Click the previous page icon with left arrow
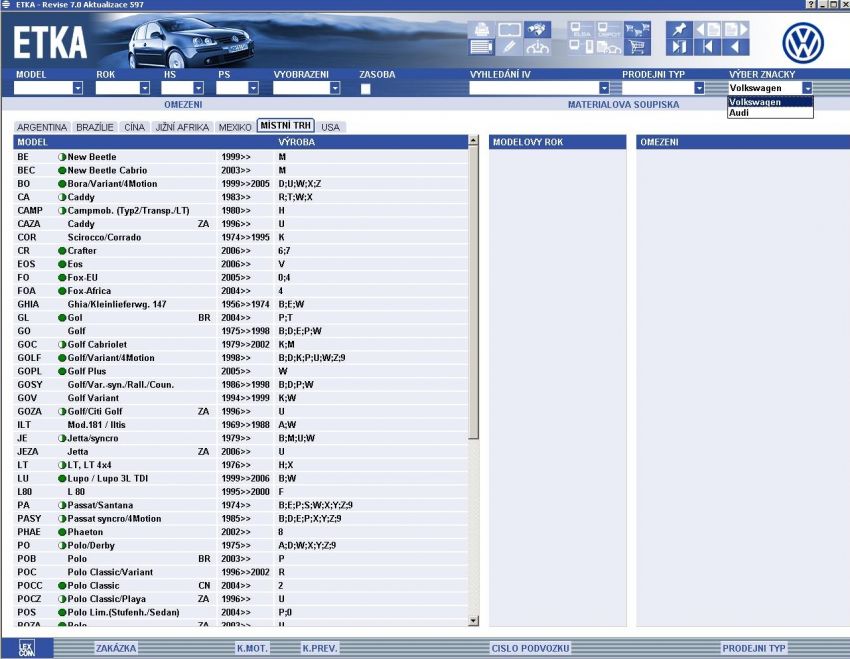This screenshot has height=659, width=850. click(x=707, y=29)
